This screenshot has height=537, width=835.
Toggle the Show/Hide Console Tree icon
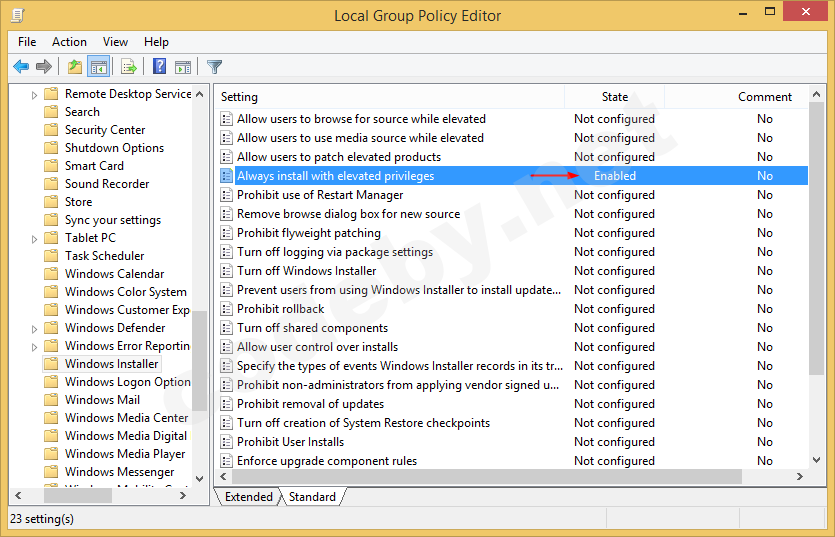click(98, 67)
